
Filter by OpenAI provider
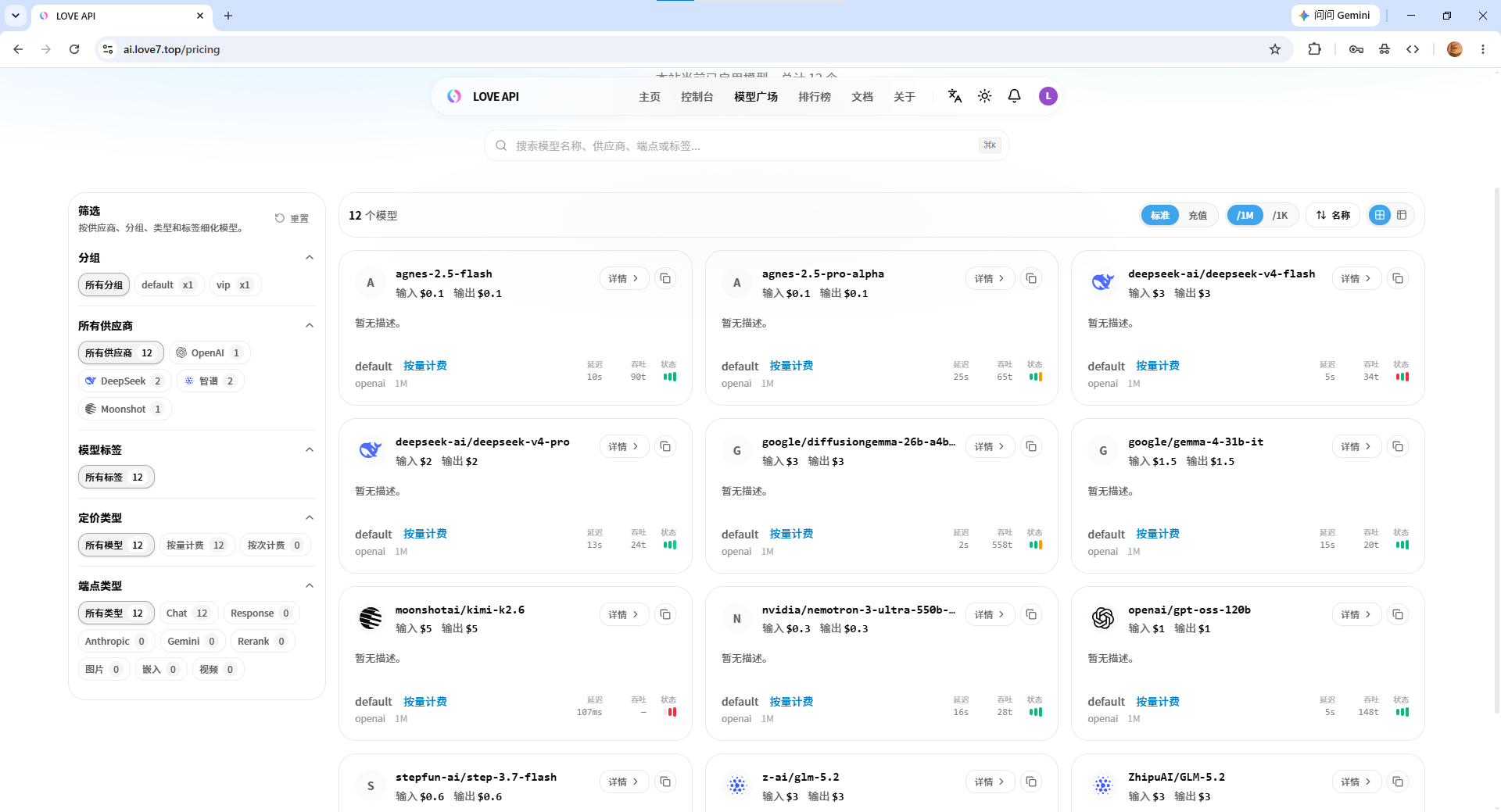pyautogui.click(x=210, y=353)
